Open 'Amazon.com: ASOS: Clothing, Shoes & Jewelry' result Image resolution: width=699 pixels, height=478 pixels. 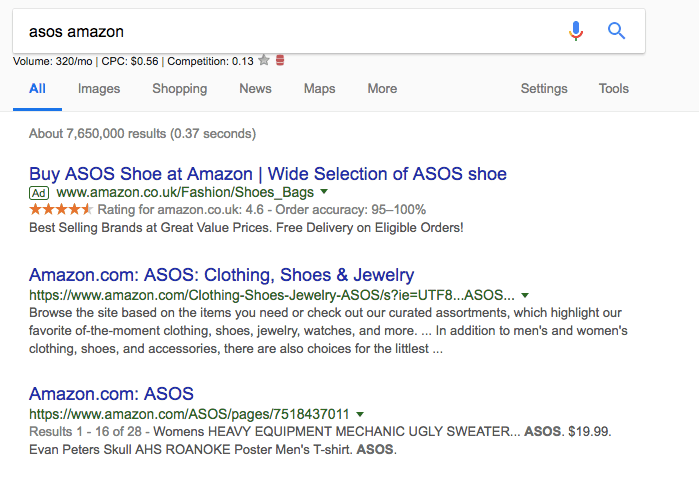222,275
